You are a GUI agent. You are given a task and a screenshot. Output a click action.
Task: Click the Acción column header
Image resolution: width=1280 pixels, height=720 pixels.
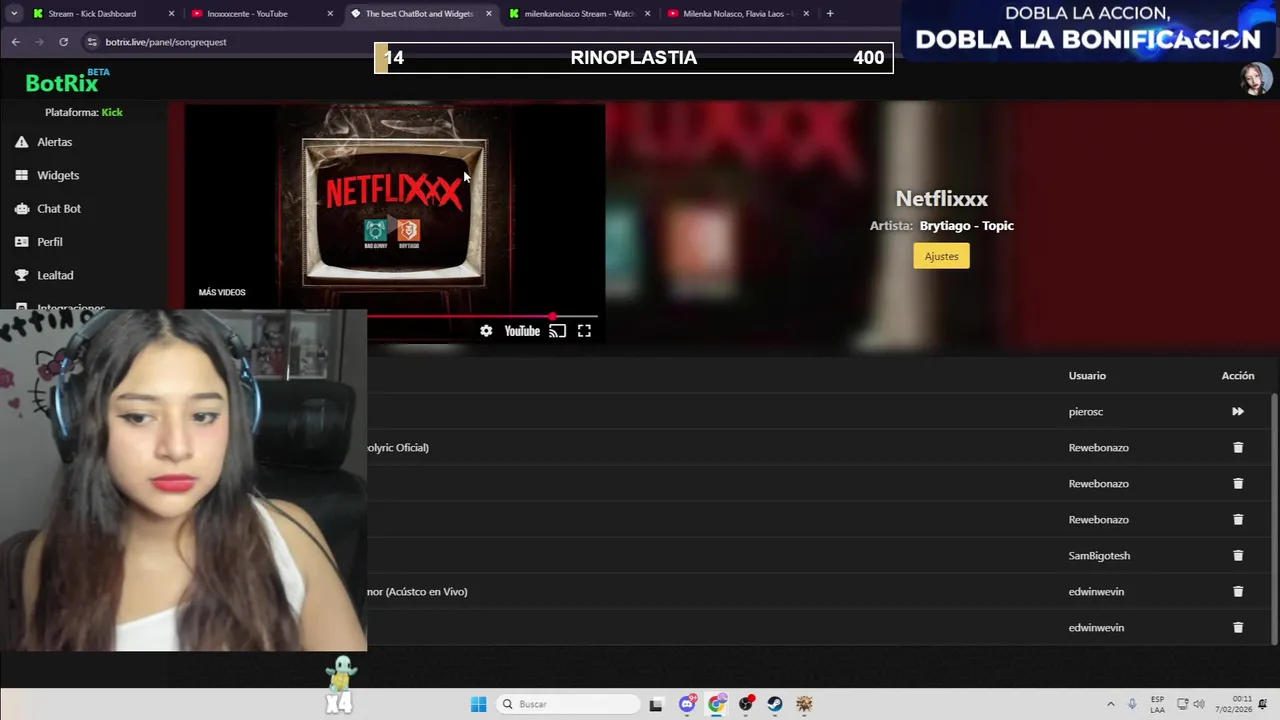(x=1237, y=376)
